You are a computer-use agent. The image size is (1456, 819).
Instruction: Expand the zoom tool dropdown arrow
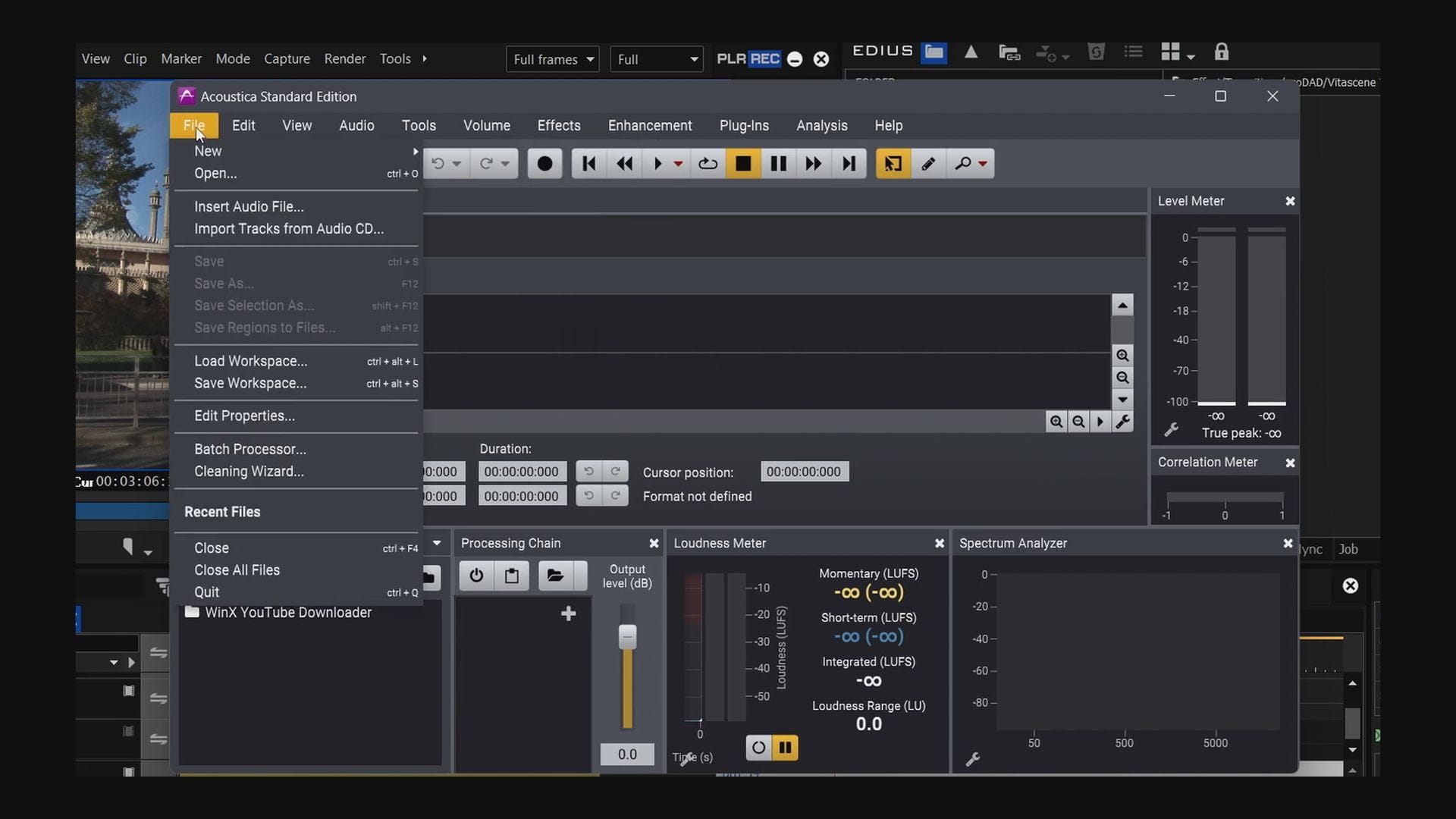point(983,164)
